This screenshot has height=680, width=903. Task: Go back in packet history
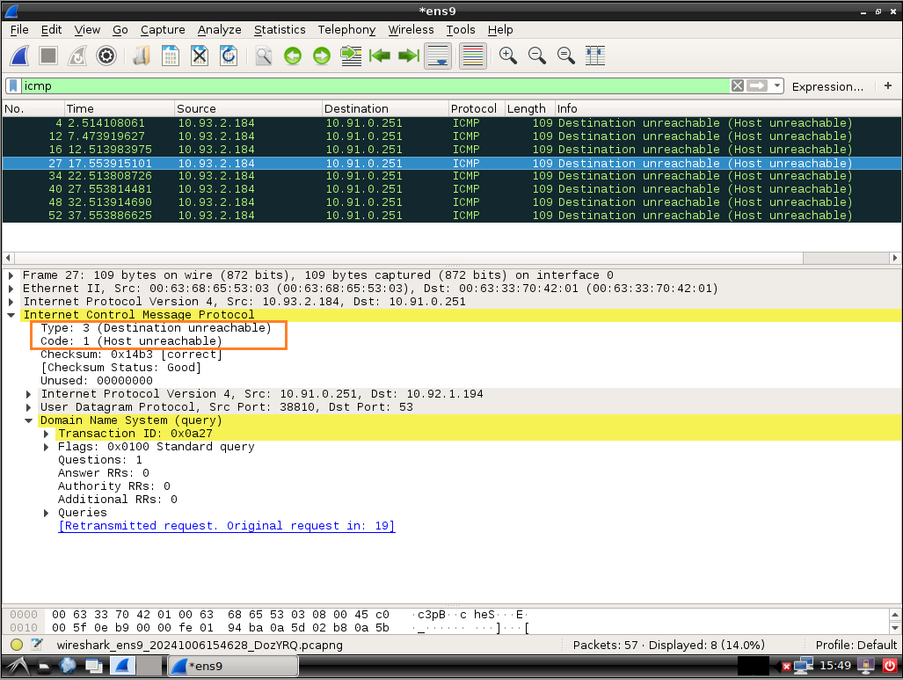click(x=292, y=56)
